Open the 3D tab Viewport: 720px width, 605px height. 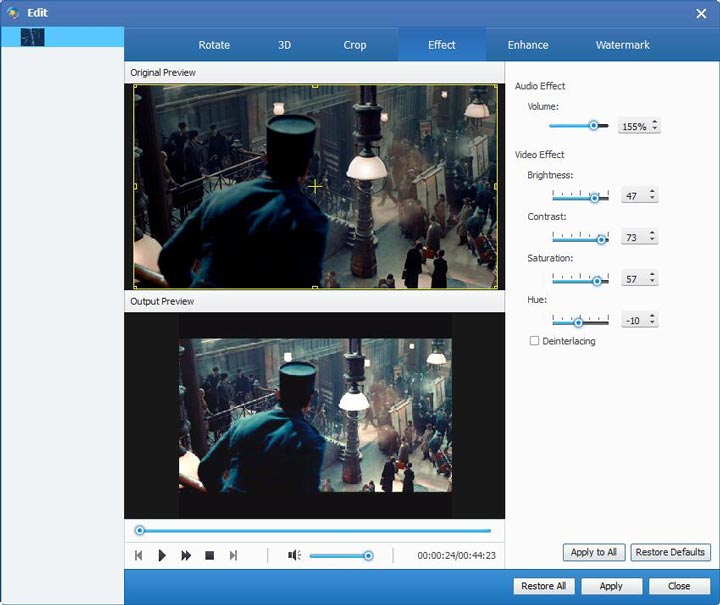click(x=284, y=45)
